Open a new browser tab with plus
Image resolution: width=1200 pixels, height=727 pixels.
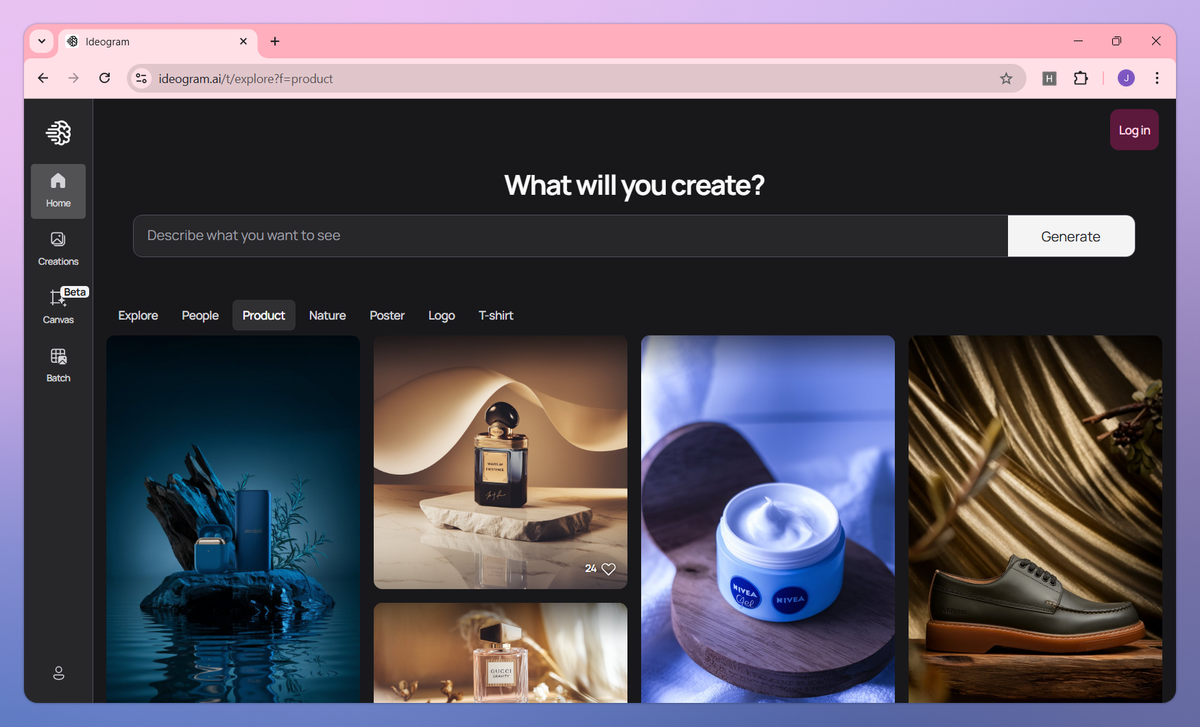coord(275,41)
